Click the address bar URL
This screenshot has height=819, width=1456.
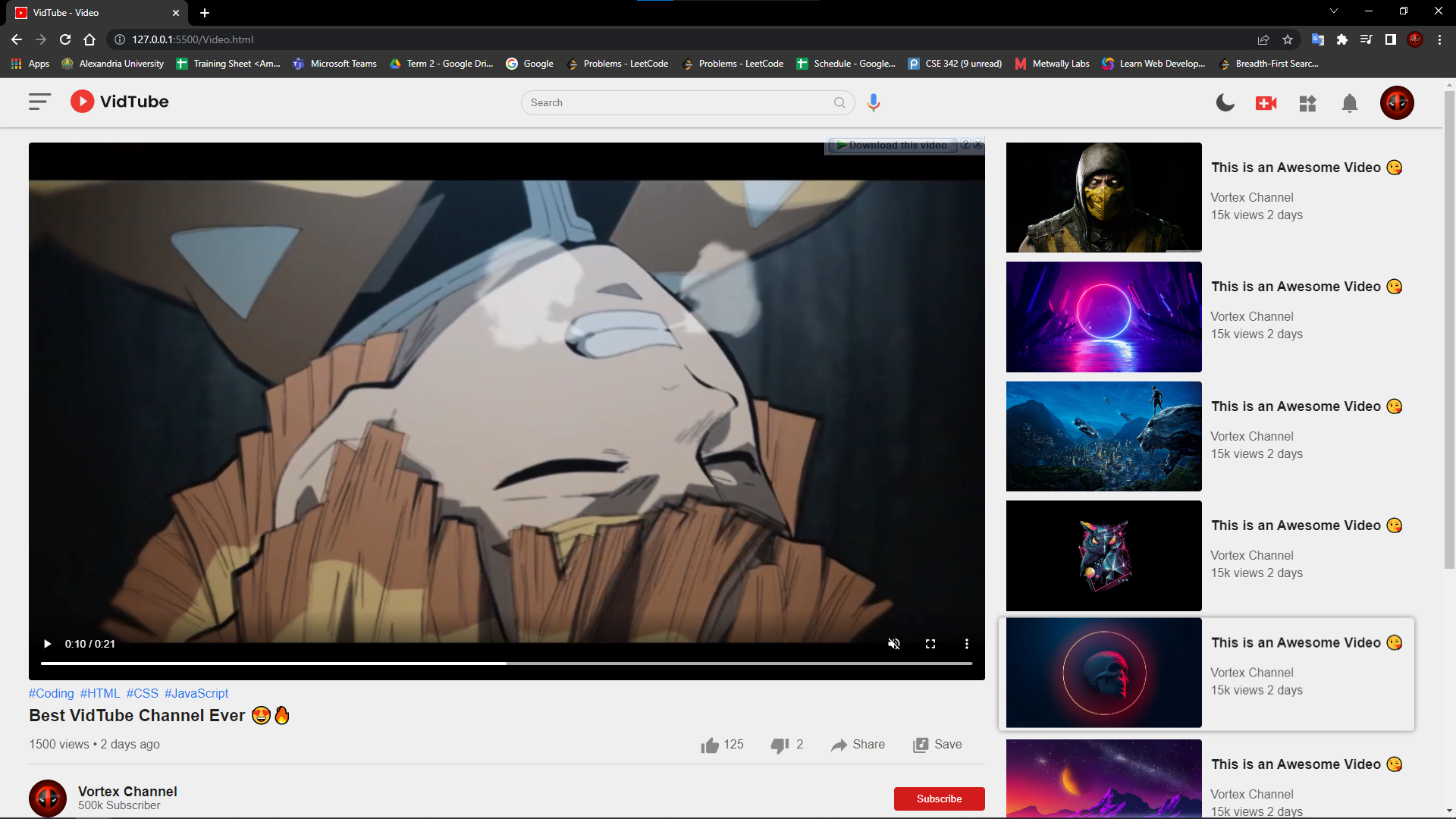193,39
